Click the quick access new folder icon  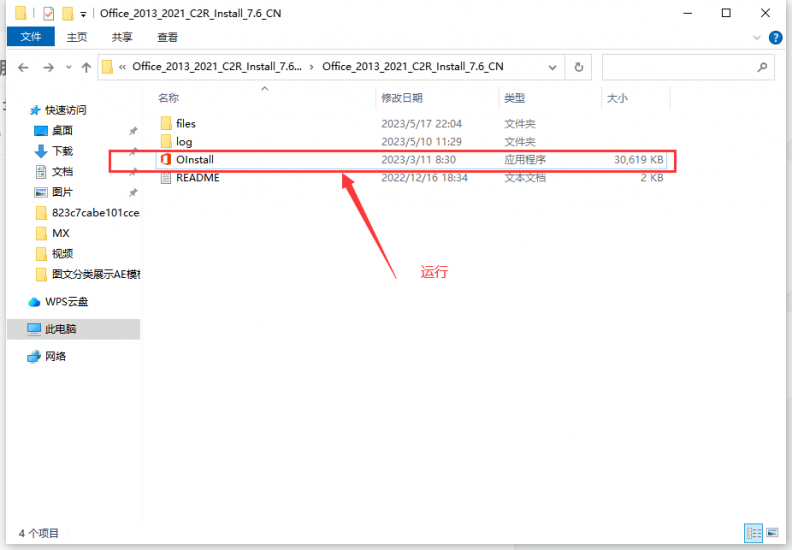(67, 13)
